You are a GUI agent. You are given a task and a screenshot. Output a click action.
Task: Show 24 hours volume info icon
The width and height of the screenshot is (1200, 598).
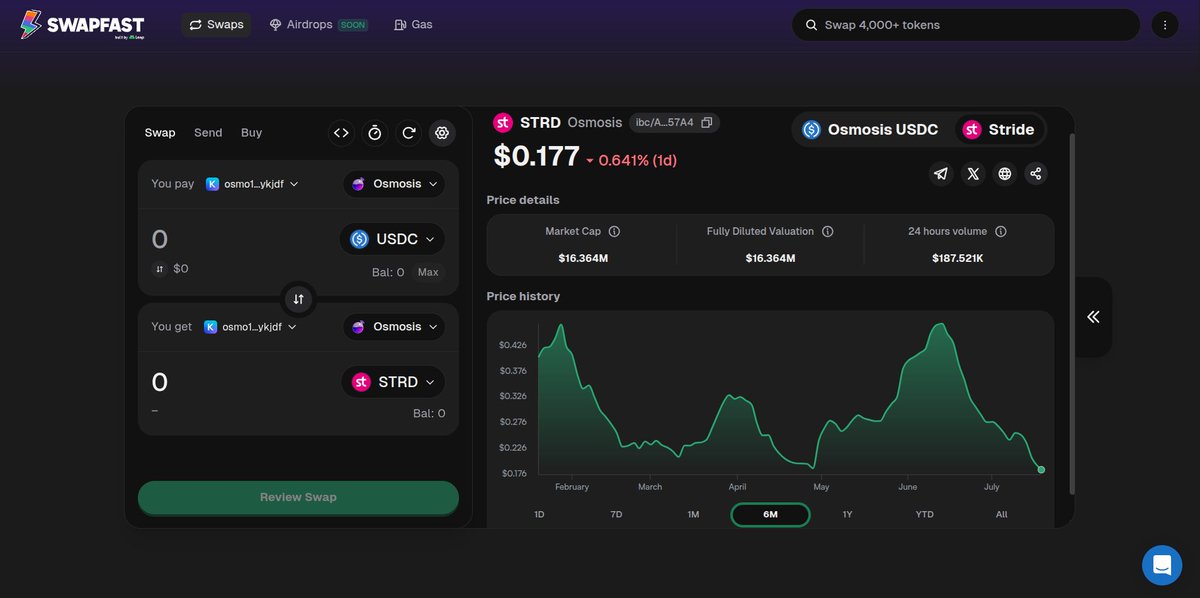pos(1001,231)
